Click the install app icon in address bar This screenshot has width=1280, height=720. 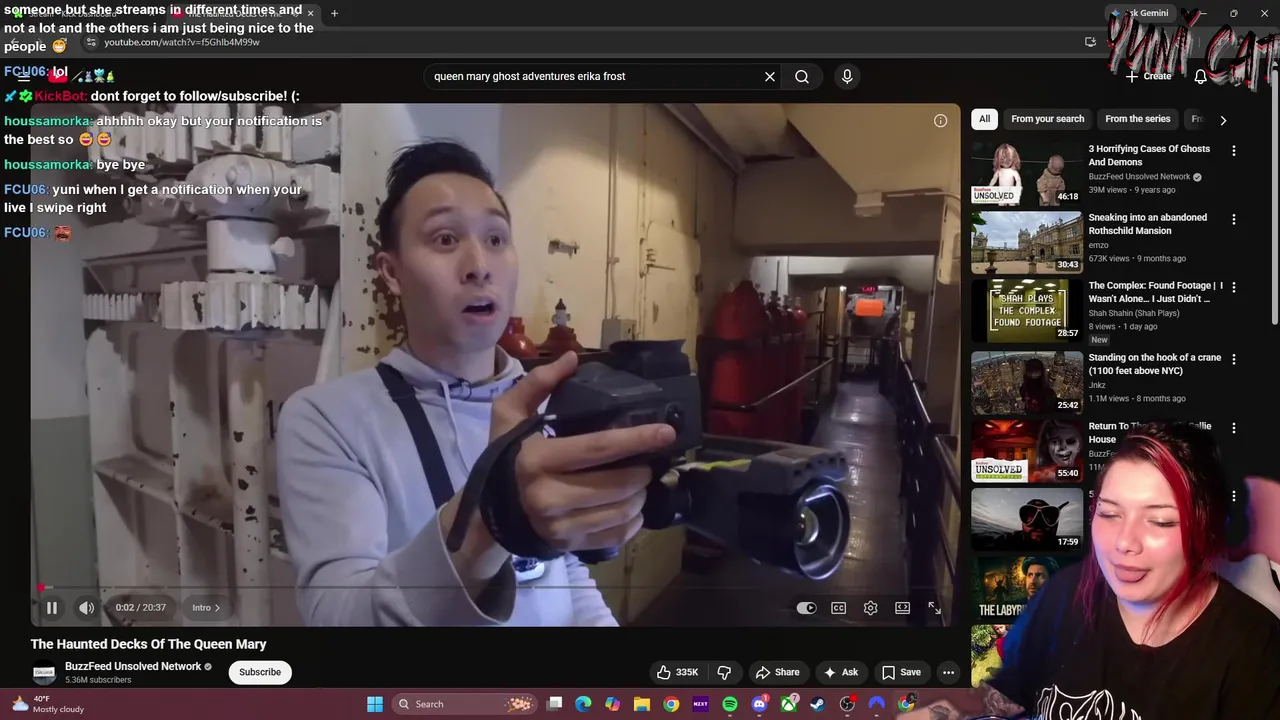coord(1090,42)
